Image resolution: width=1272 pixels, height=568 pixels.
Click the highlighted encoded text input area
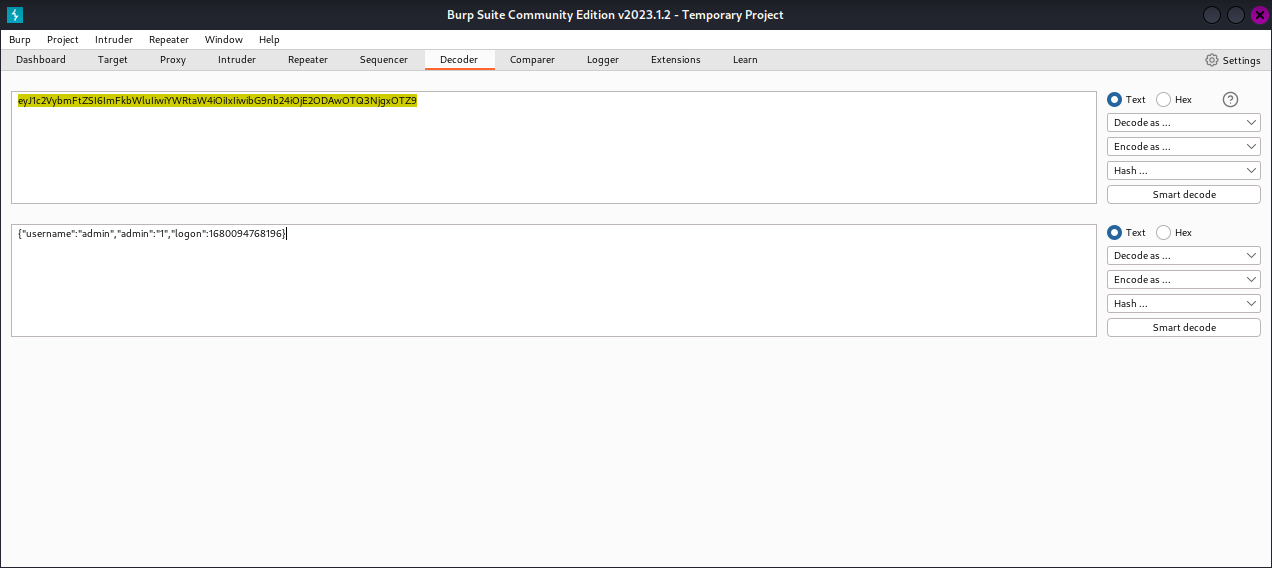coord(217,100)
